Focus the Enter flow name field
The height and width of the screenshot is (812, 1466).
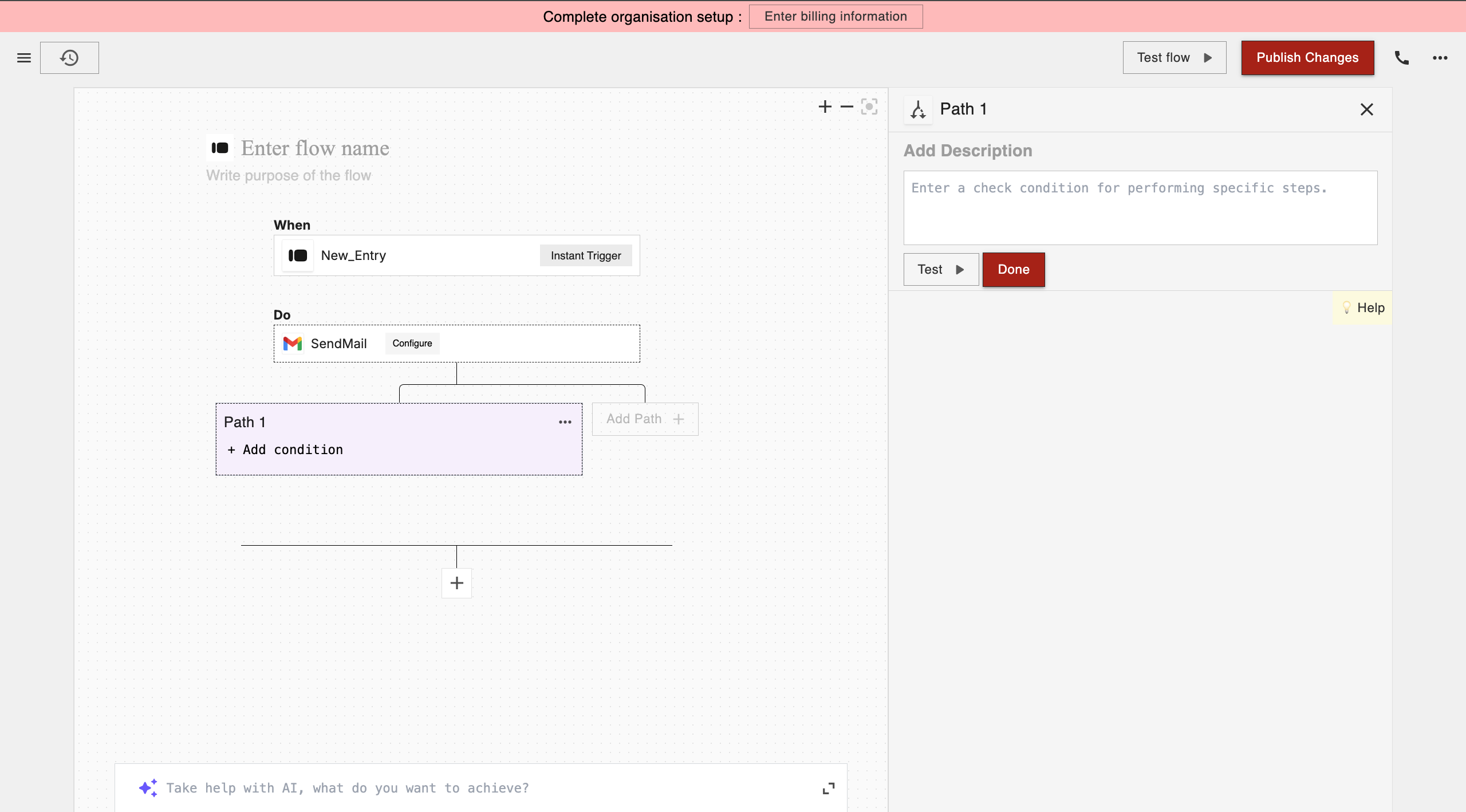coord(315,148)
